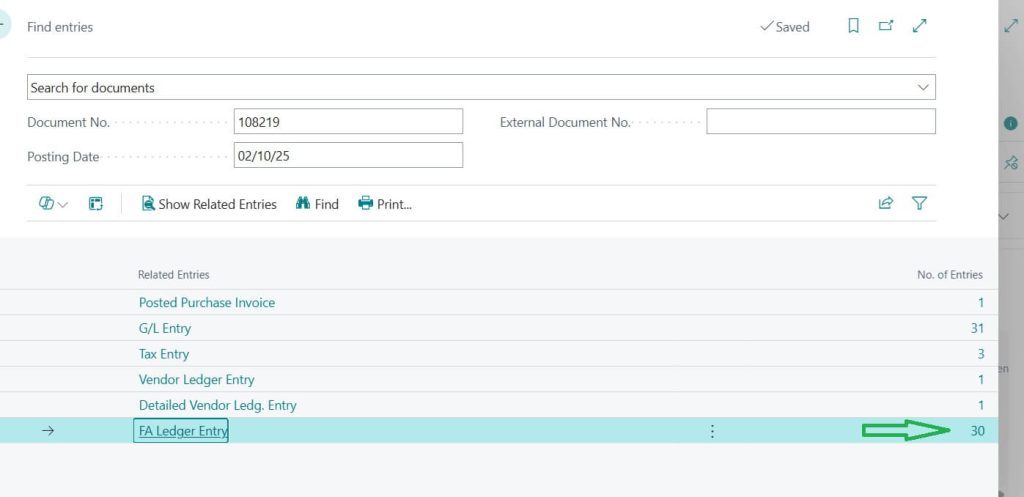Open the page in a new window
Image resolution: width=1024 pixels, height=497 pixels.
pos(885,27)
